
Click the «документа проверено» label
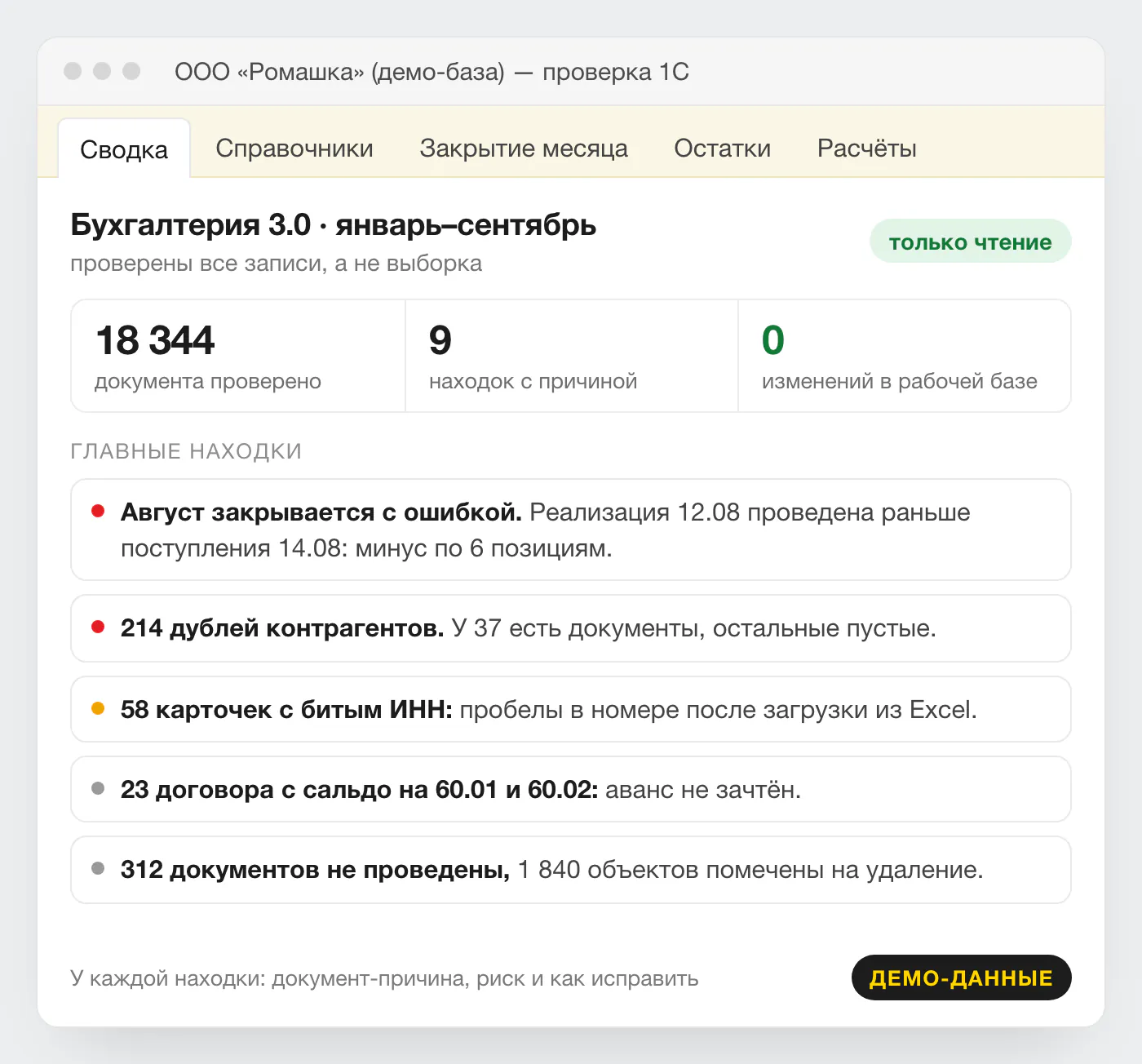tap(208, 381)
